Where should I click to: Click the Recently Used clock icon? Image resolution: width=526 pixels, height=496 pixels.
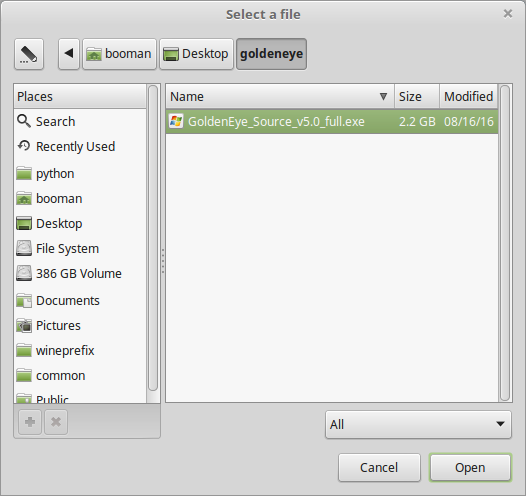24,146
